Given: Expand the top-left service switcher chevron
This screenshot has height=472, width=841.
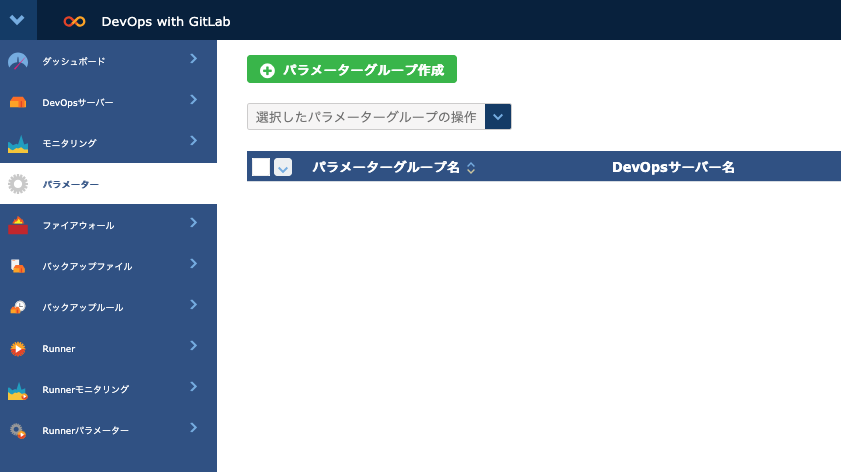Looking at the screenshot, I should pos(18,20).
